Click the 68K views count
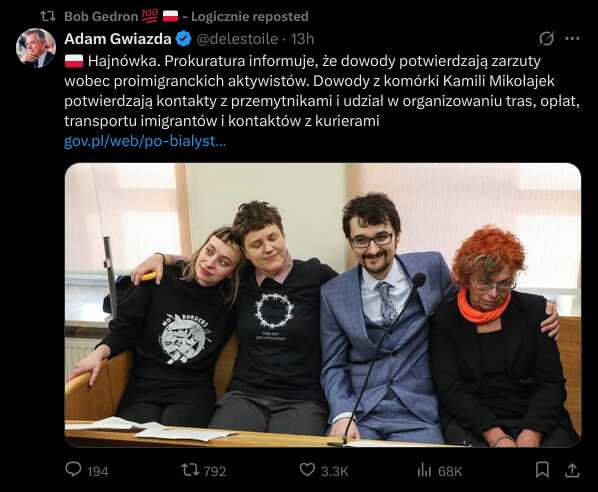The height and width of the screenshot is (492, 598). [450, 471]
